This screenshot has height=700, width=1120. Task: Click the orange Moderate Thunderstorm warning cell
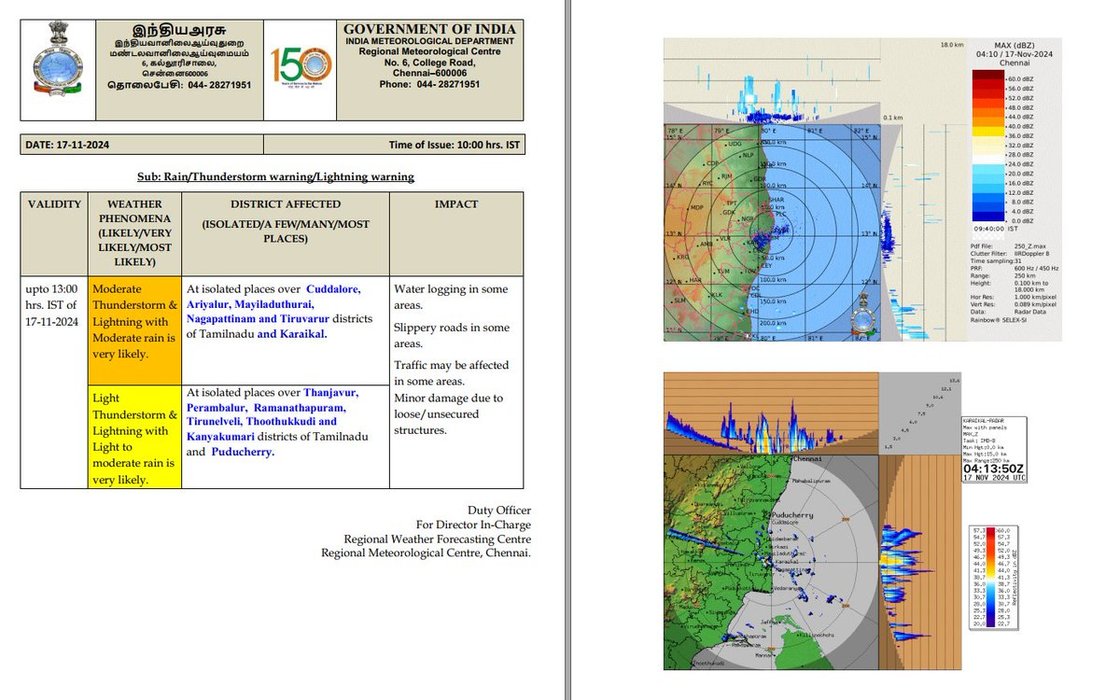(x=135, y=330)
